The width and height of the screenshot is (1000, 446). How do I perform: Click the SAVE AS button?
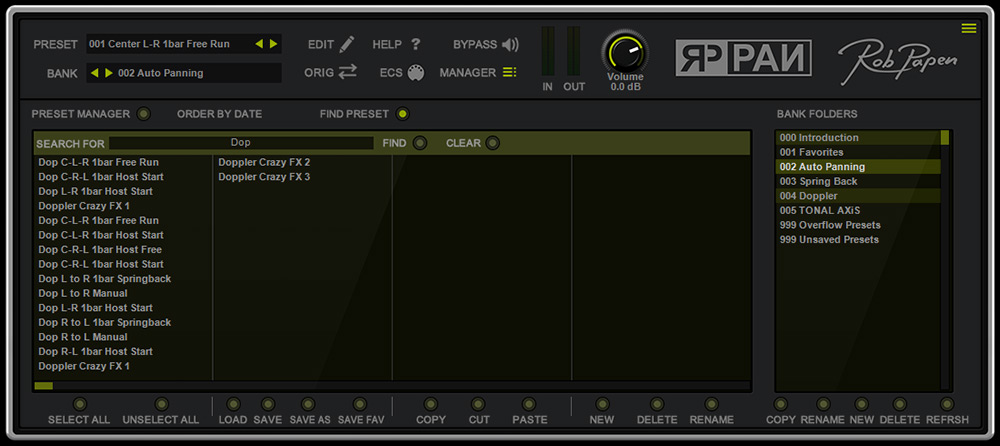(x=308, y=404)
